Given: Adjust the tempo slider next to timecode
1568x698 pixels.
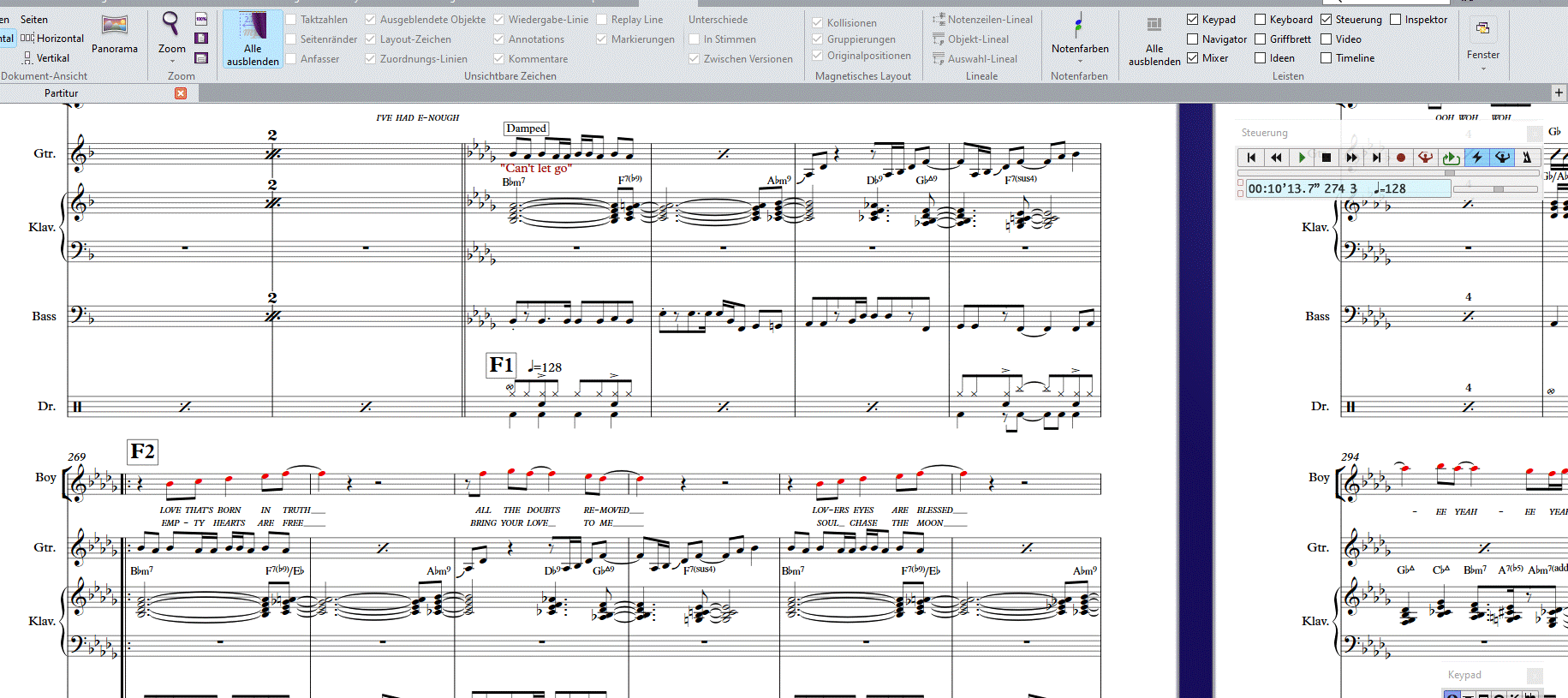Looking at the screenshot, I should pos(1498,189).
